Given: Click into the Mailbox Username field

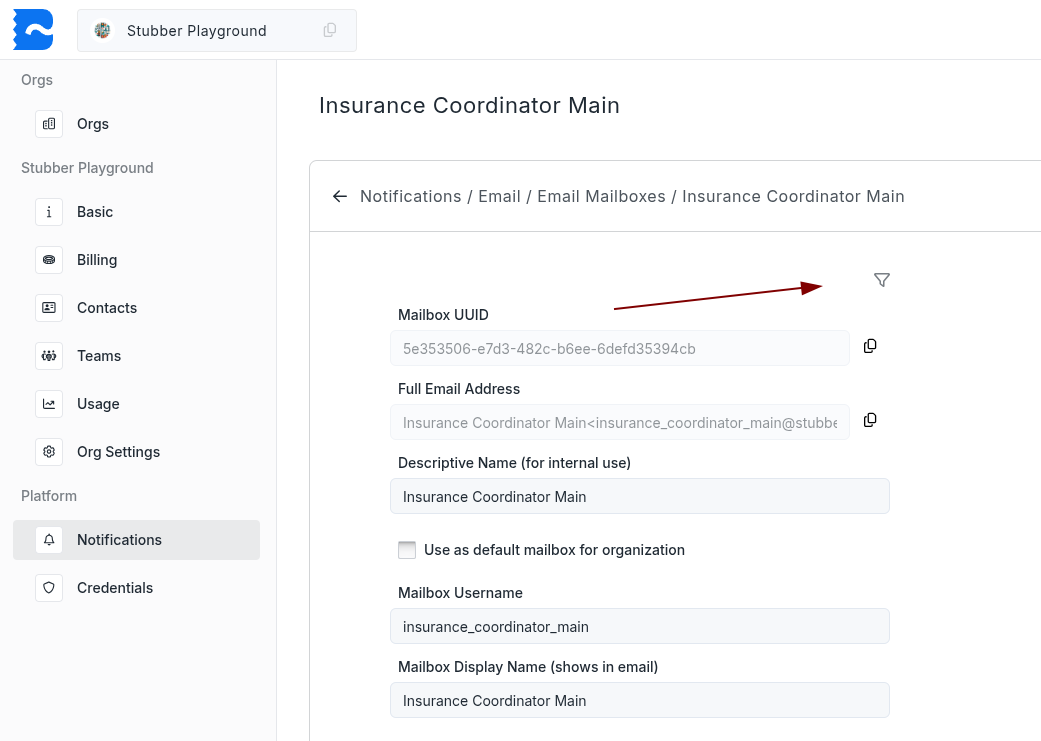Looking at the screenshot, I should click(639, 627).
